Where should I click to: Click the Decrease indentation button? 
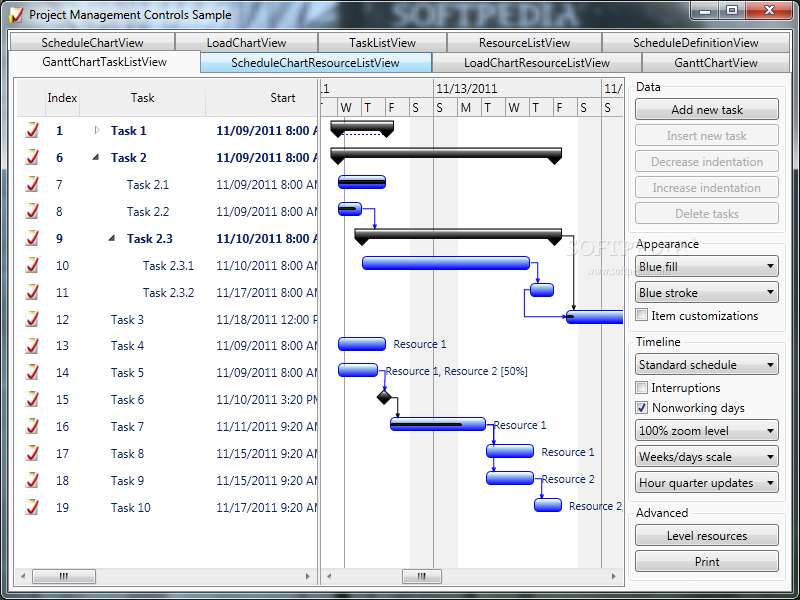(x=707, y=161)
